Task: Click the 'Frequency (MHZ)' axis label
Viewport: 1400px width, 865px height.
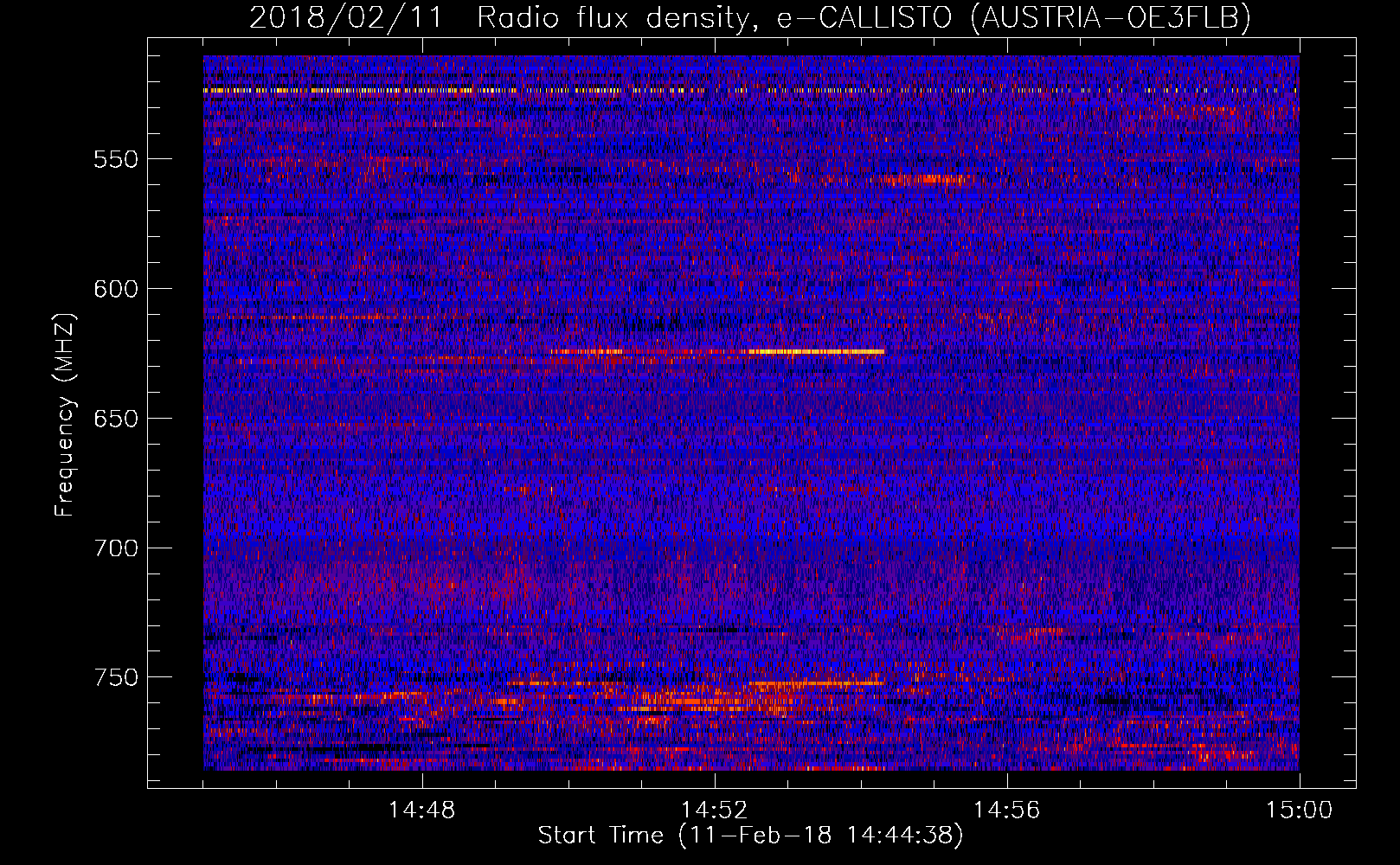Action: (66, 415)
